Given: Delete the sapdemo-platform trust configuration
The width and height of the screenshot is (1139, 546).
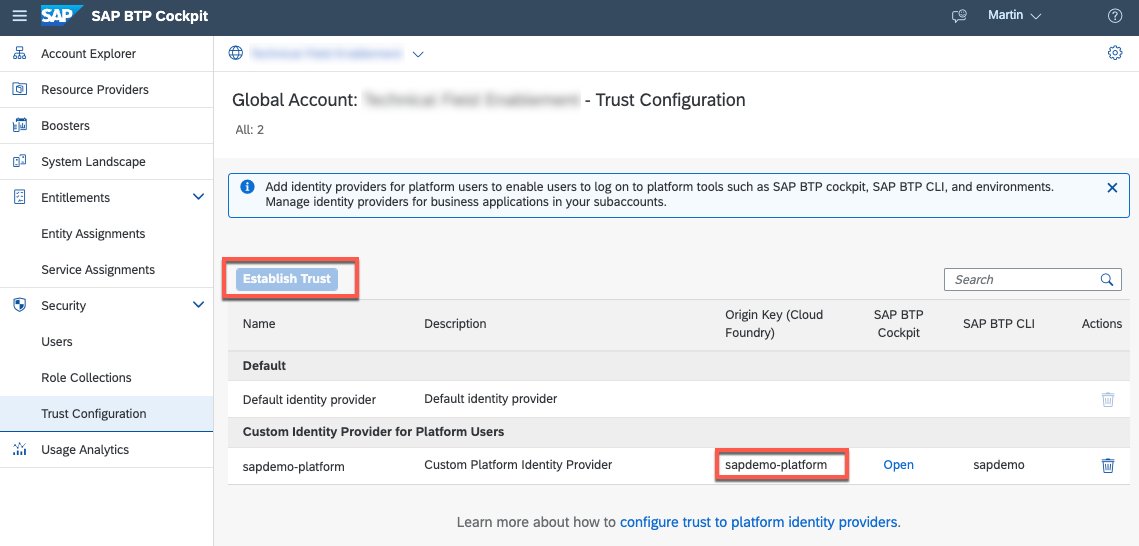Looking at the screenshot, I should pos(1108,465).
